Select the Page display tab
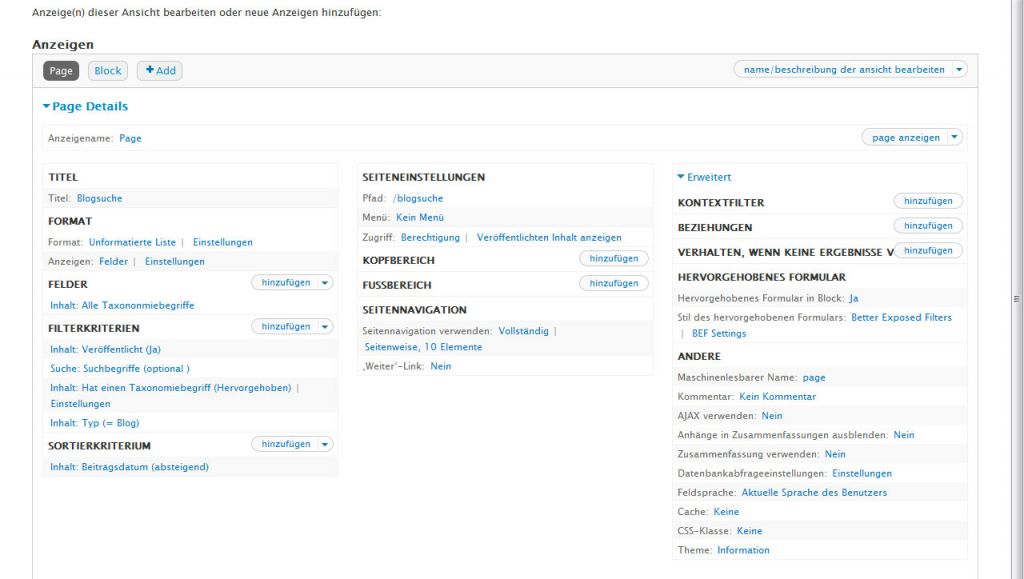 click(x=61, y=71)
